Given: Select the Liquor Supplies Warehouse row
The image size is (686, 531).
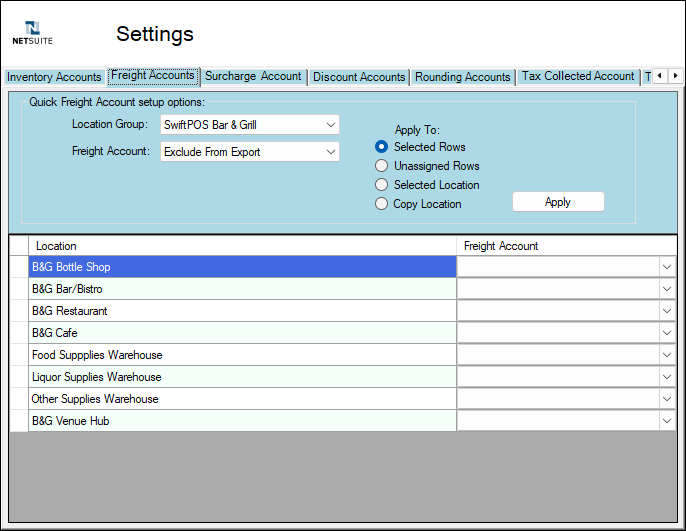Looking at the screenshot, I should tap(242, 377).
